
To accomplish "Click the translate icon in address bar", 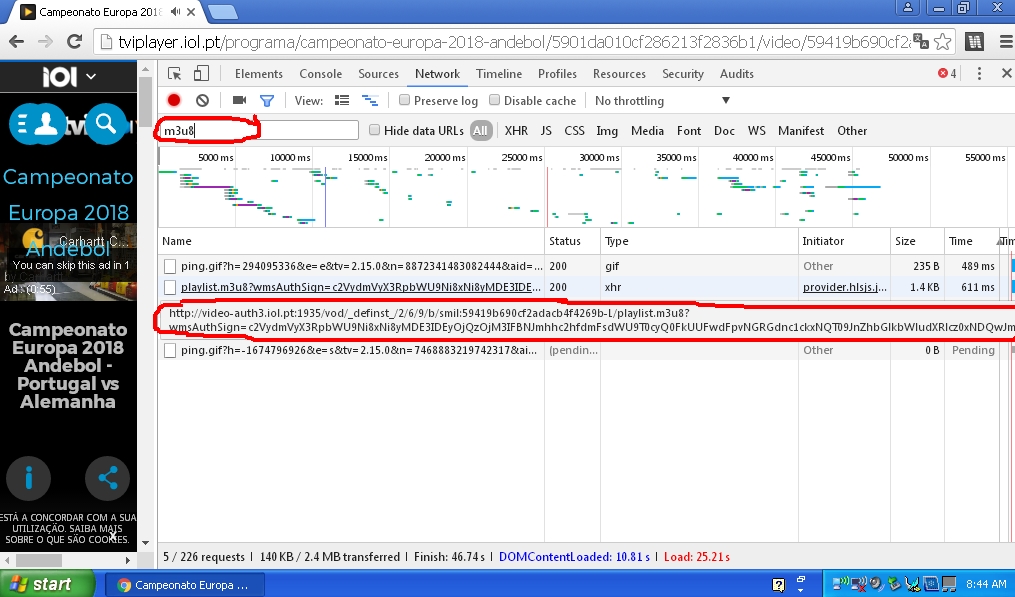I will [x=920, y=42].
